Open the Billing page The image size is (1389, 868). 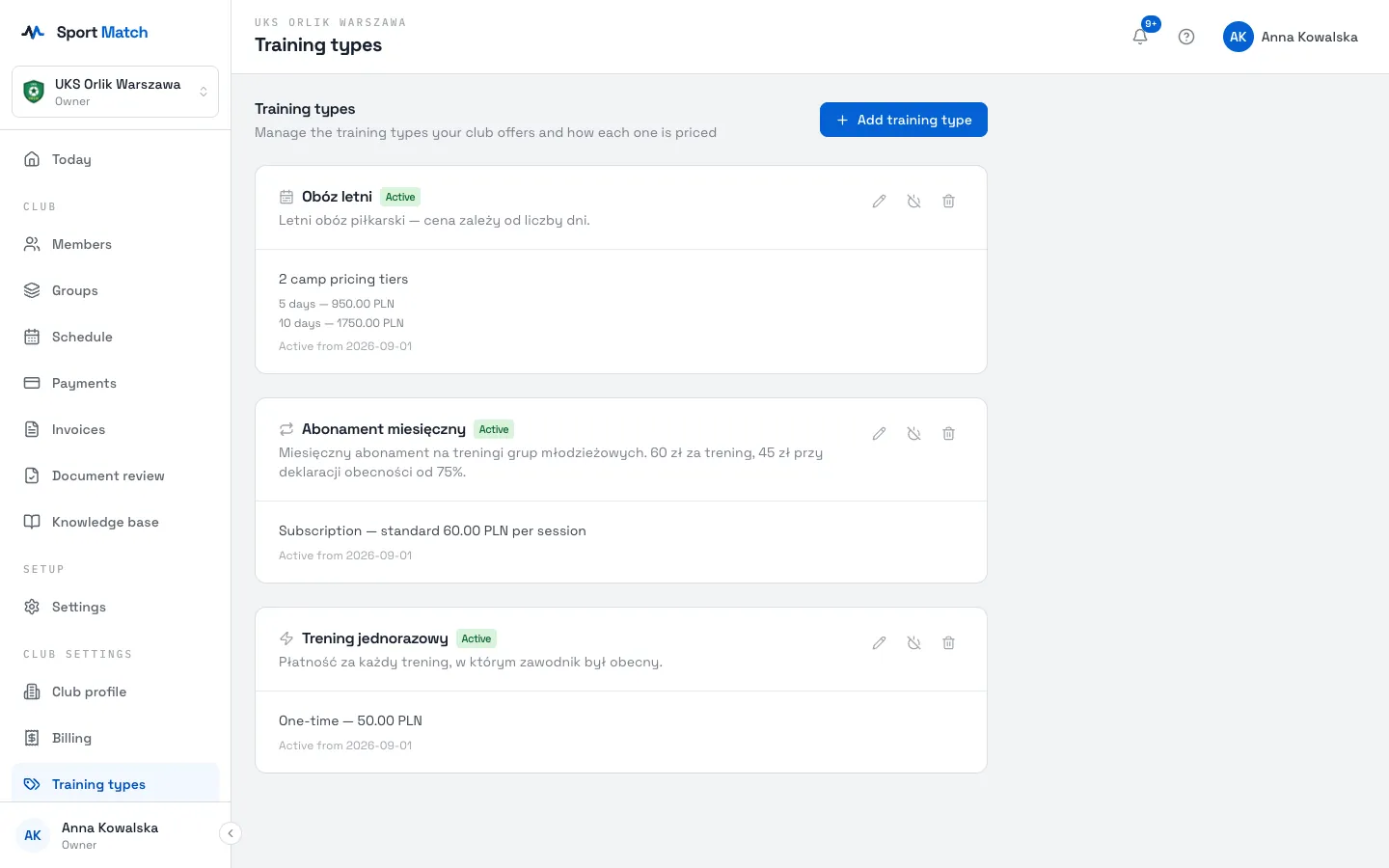tap(115, 738)
